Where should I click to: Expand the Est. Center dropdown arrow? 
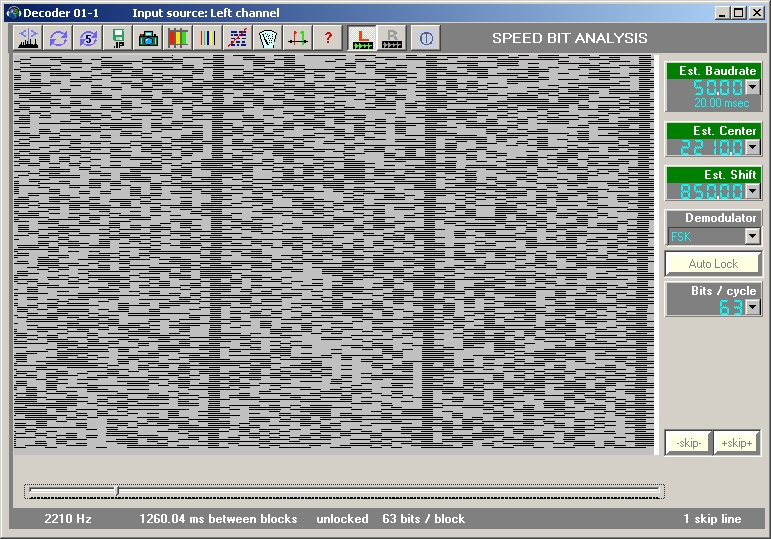tap(752, 148)
